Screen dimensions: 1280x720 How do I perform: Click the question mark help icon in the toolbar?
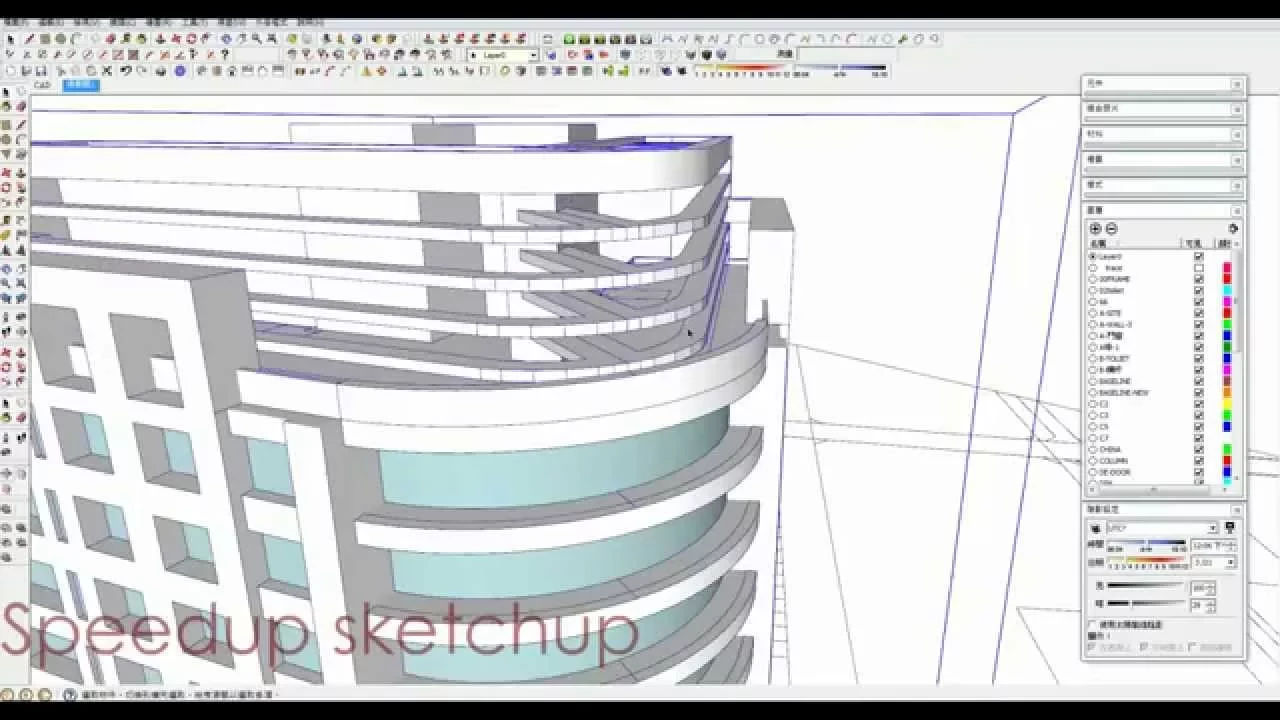coord(224,54)
